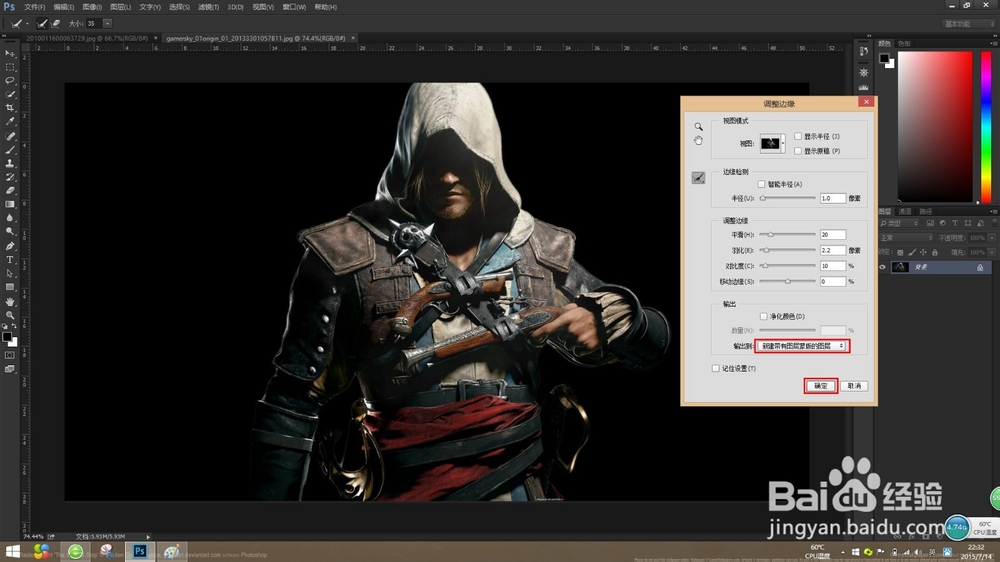Open Photoshop from the Windows taskbar
Image resolution: width=1000 pixels, height=562 pixels.
tap(140, 552)
